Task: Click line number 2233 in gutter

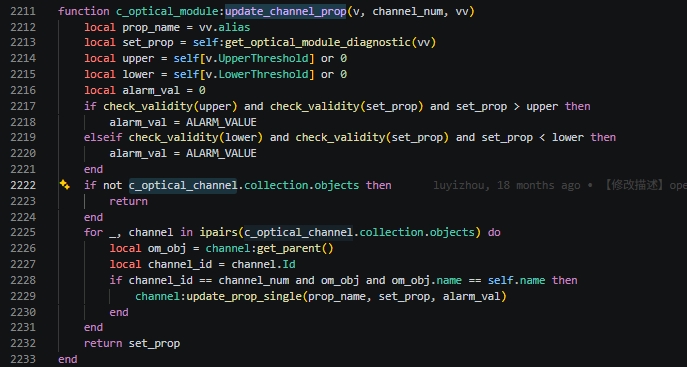Action: (23, 359)
